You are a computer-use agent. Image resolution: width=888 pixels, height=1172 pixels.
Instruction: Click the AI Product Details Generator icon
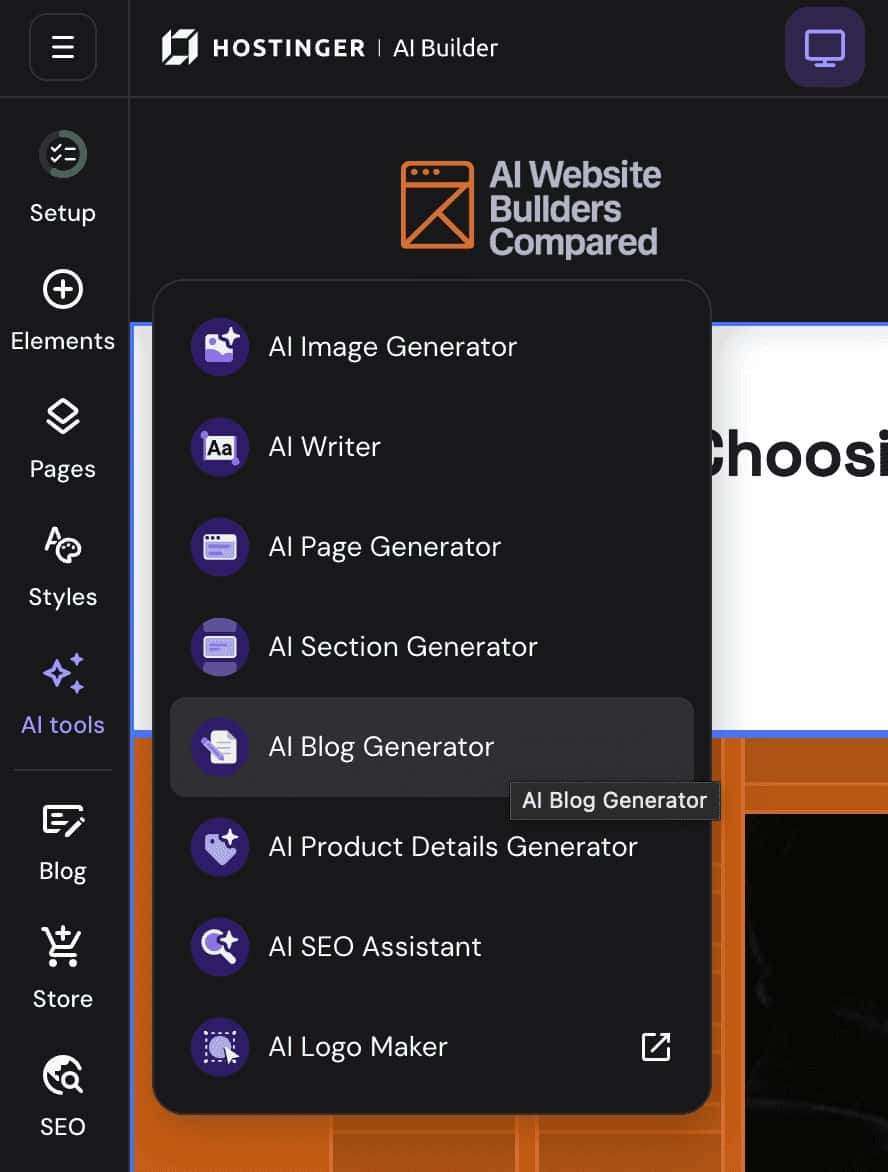tap(220, 847)
